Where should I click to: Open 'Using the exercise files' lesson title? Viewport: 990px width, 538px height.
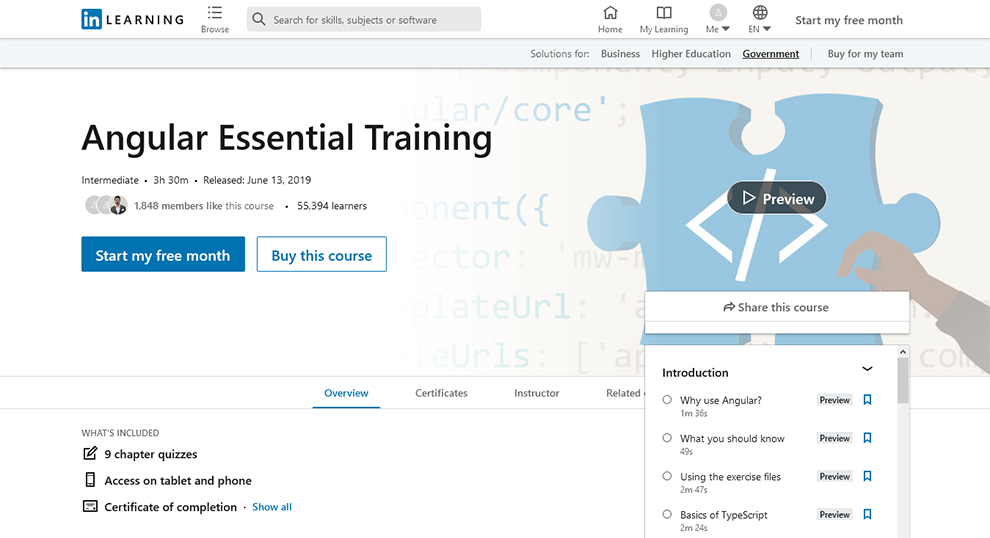(730, 477)
